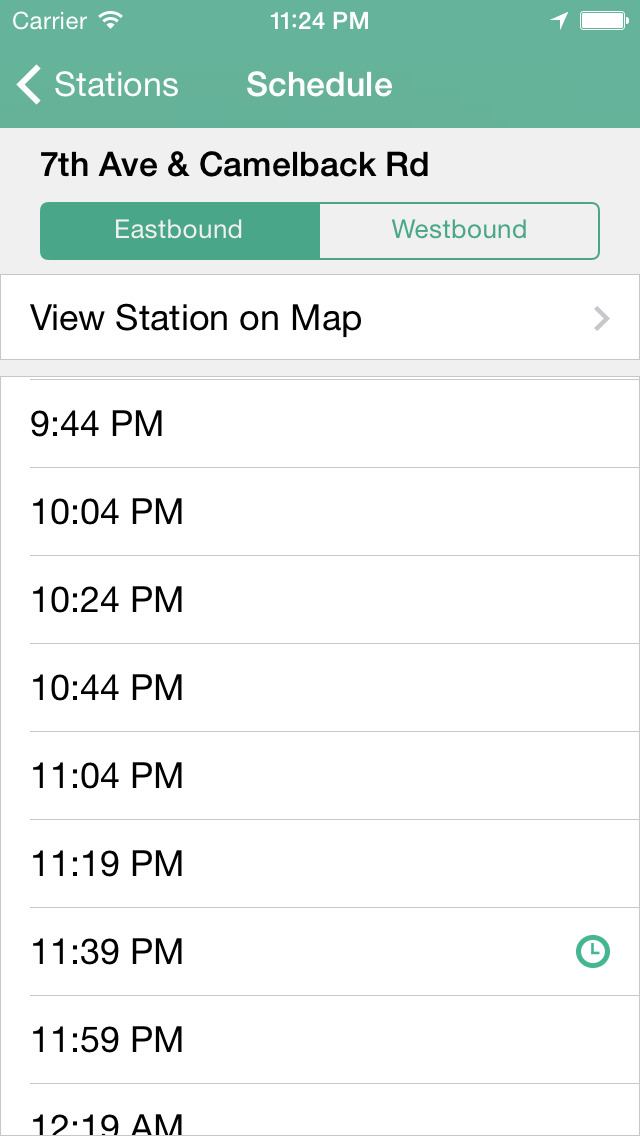Screen dimensions: 640x1136
Task: Open View Station on Map
Action: (x=197, y=318)
